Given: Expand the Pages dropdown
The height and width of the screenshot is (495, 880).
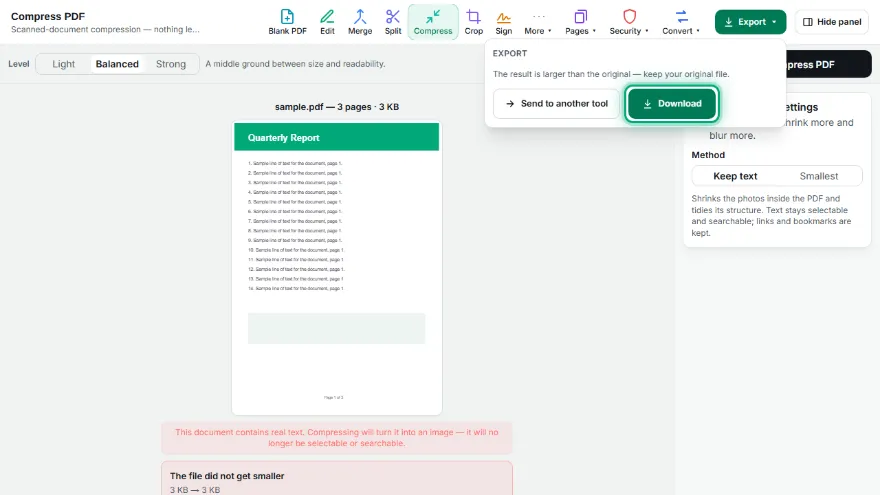Looking at the screenshot, I should 580,22.
